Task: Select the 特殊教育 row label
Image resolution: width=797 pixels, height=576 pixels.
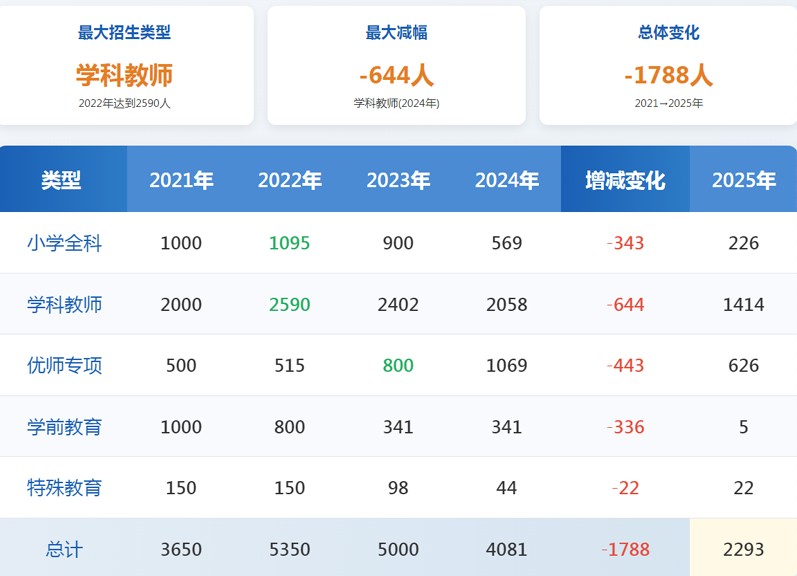Action: [64, 488]
